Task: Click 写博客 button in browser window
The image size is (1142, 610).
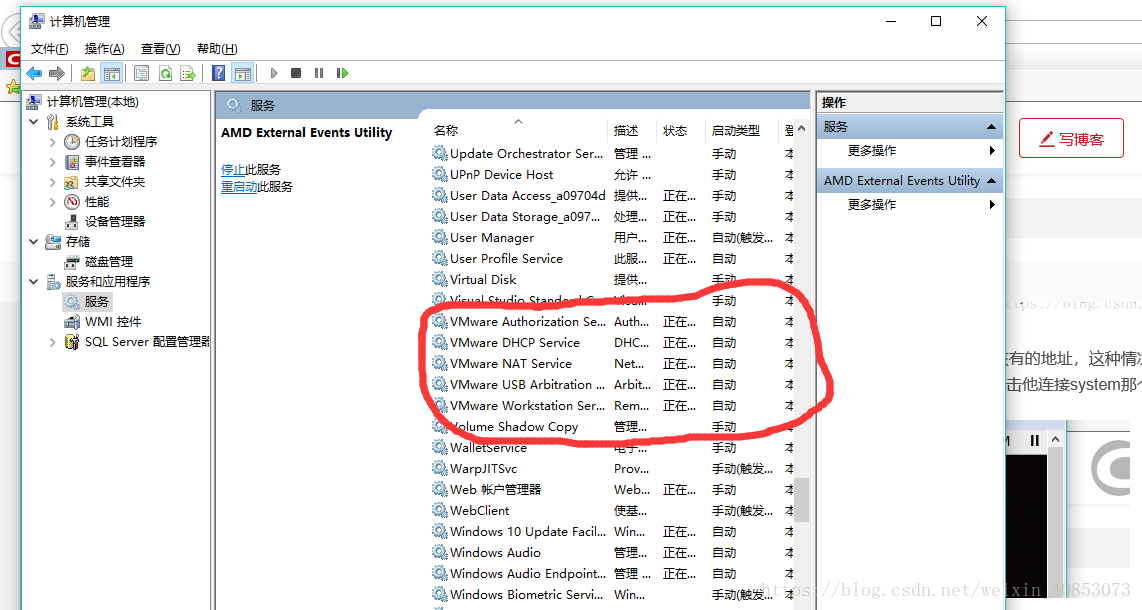Action: (x=1071, y=138)
